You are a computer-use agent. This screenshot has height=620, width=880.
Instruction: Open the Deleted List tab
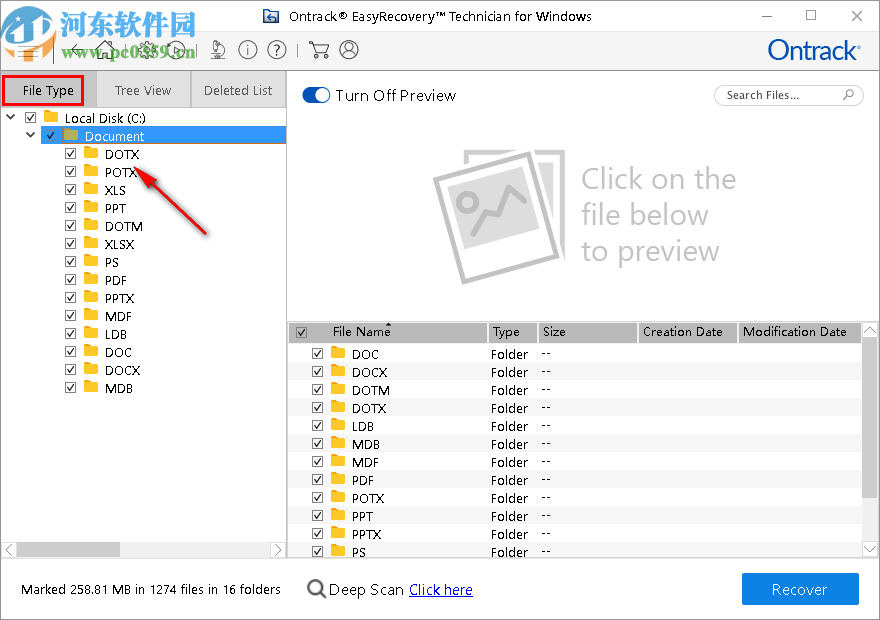pyautogui.click(x=238, y=90)
